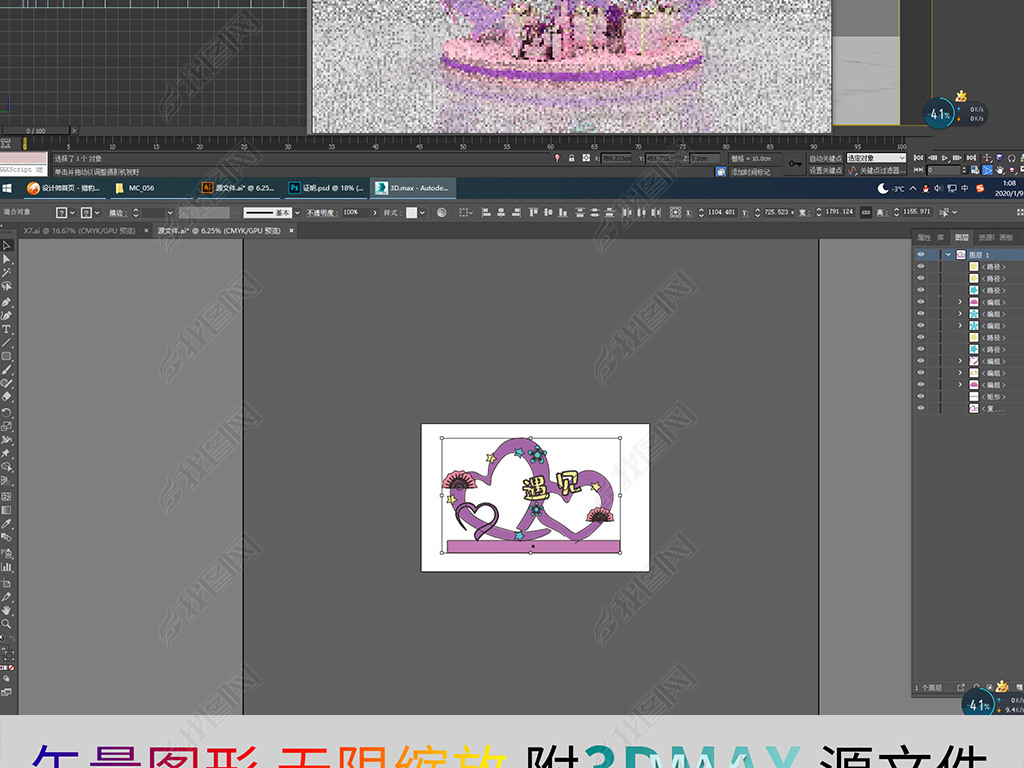Go to start frame in 3ds Max
Viewport: 1024px width, 768px height.
[x=918, y=158]
